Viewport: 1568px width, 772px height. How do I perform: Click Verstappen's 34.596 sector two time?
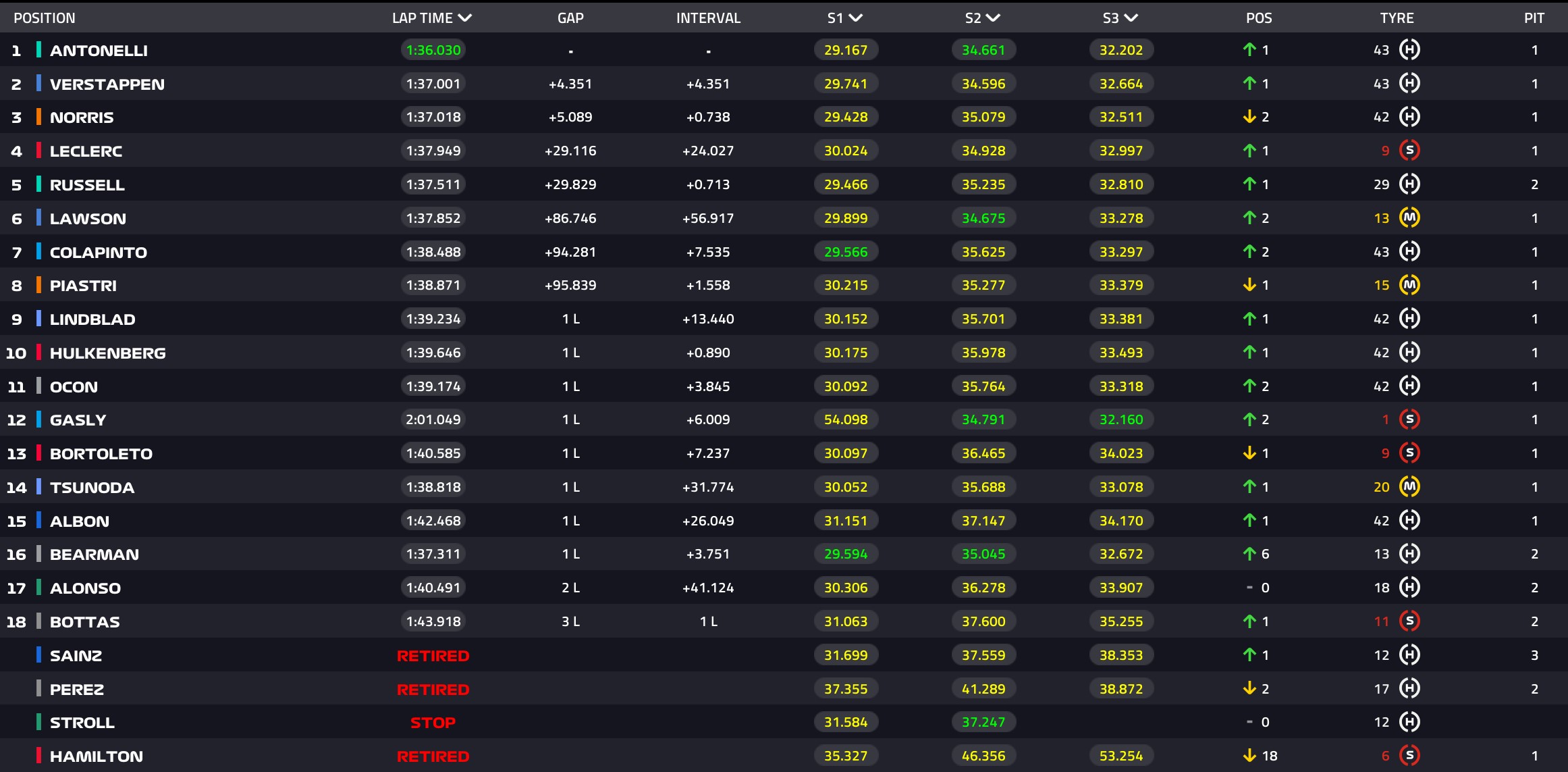point(983,84)
